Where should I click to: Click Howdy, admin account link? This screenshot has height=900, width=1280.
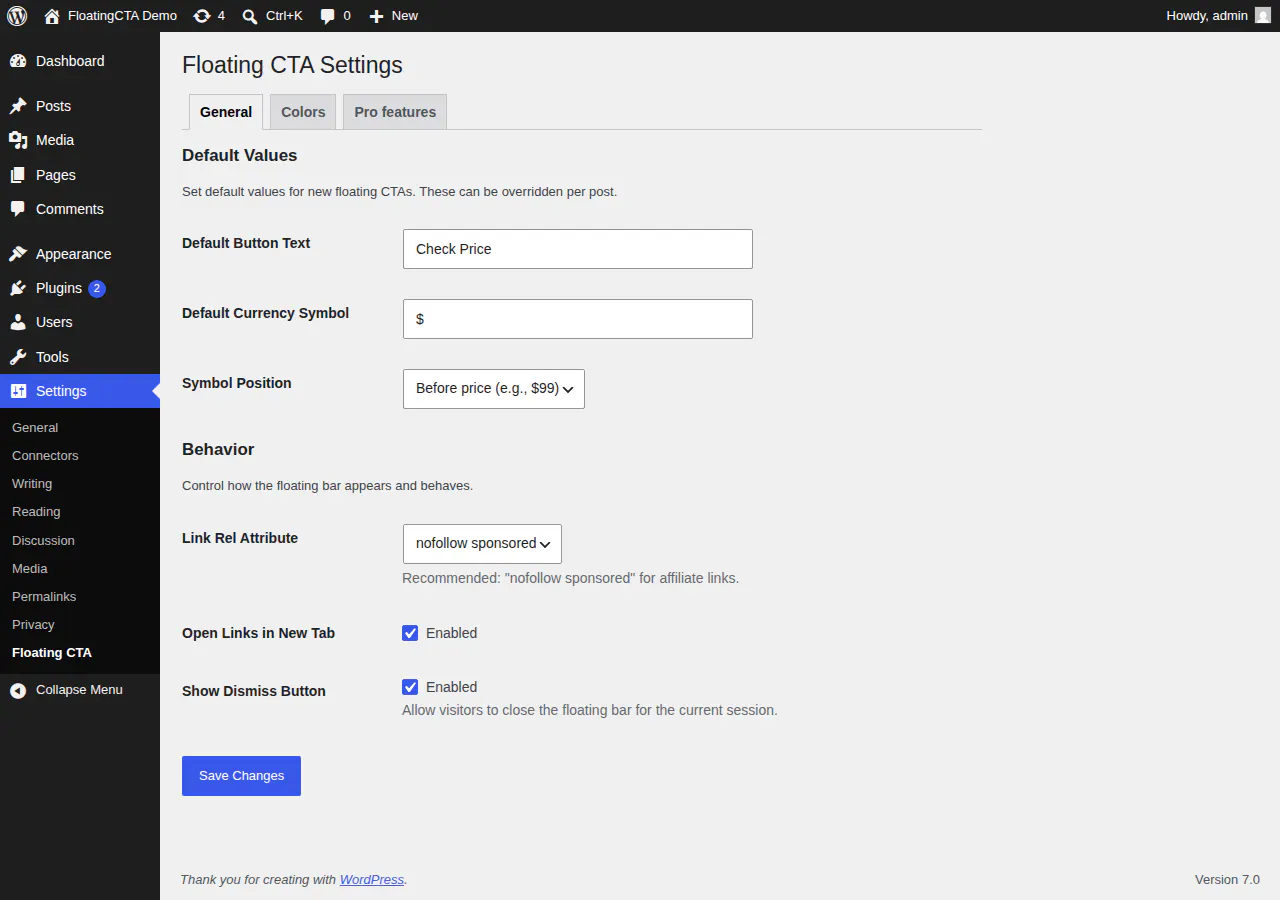tap(1207, 16)
